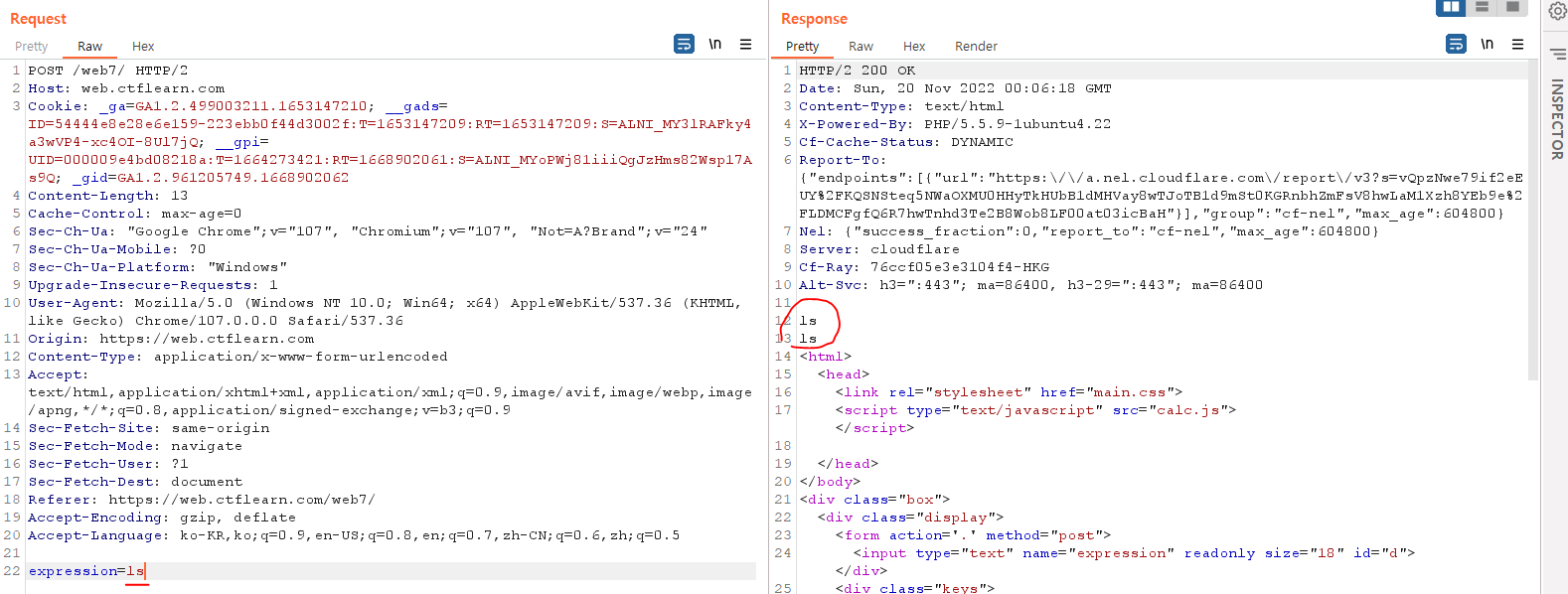1568x594 pixels.
Task: Click 'Cf-Ray: 76ccf05e3e3104f4-HKG' header
Action: [x=924, y=267]
